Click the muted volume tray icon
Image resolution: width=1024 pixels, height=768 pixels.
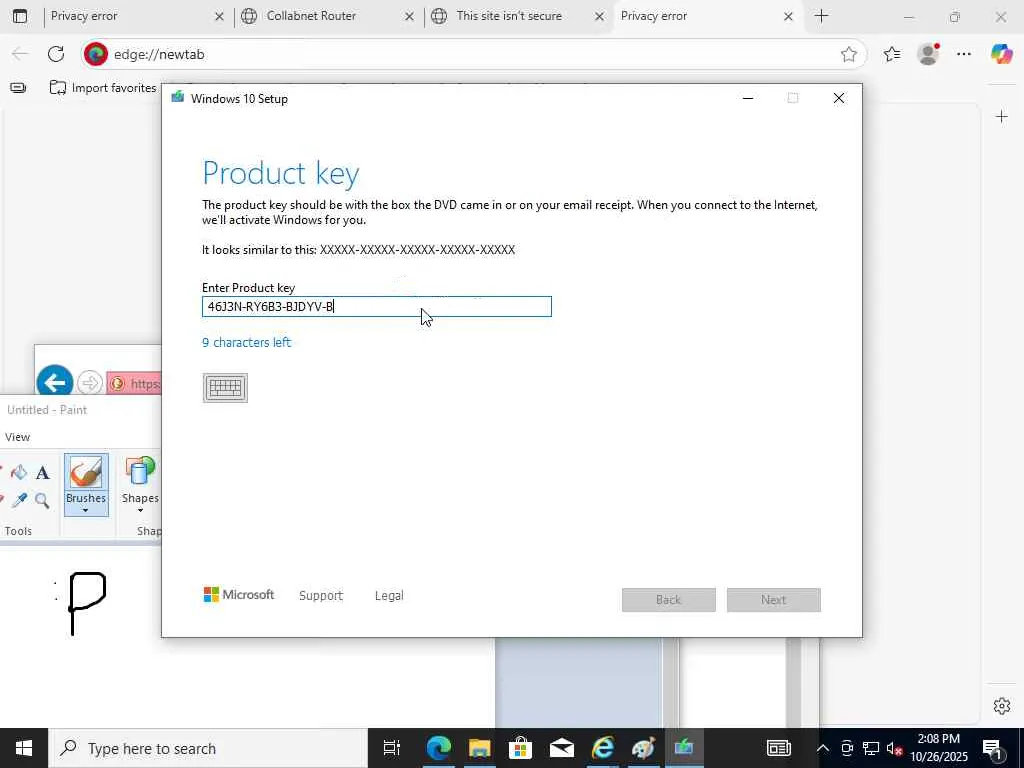click(x=895, y=748)
